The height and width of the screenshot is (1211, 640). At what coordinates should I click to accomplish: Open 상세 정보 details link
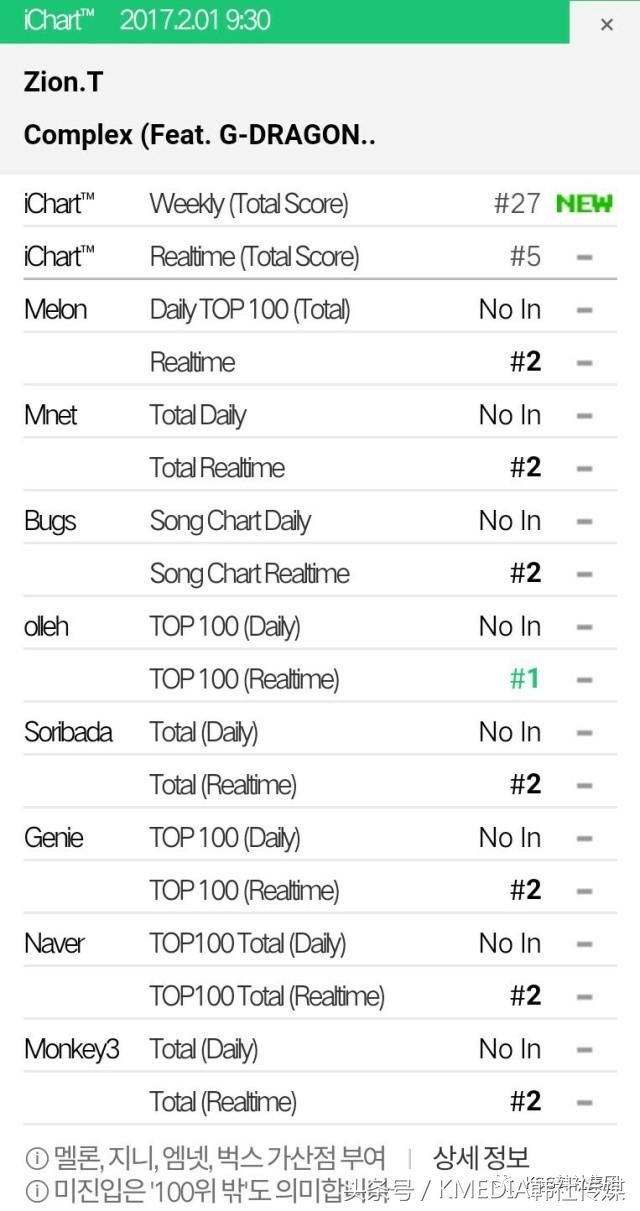(x=481, y=1158)
